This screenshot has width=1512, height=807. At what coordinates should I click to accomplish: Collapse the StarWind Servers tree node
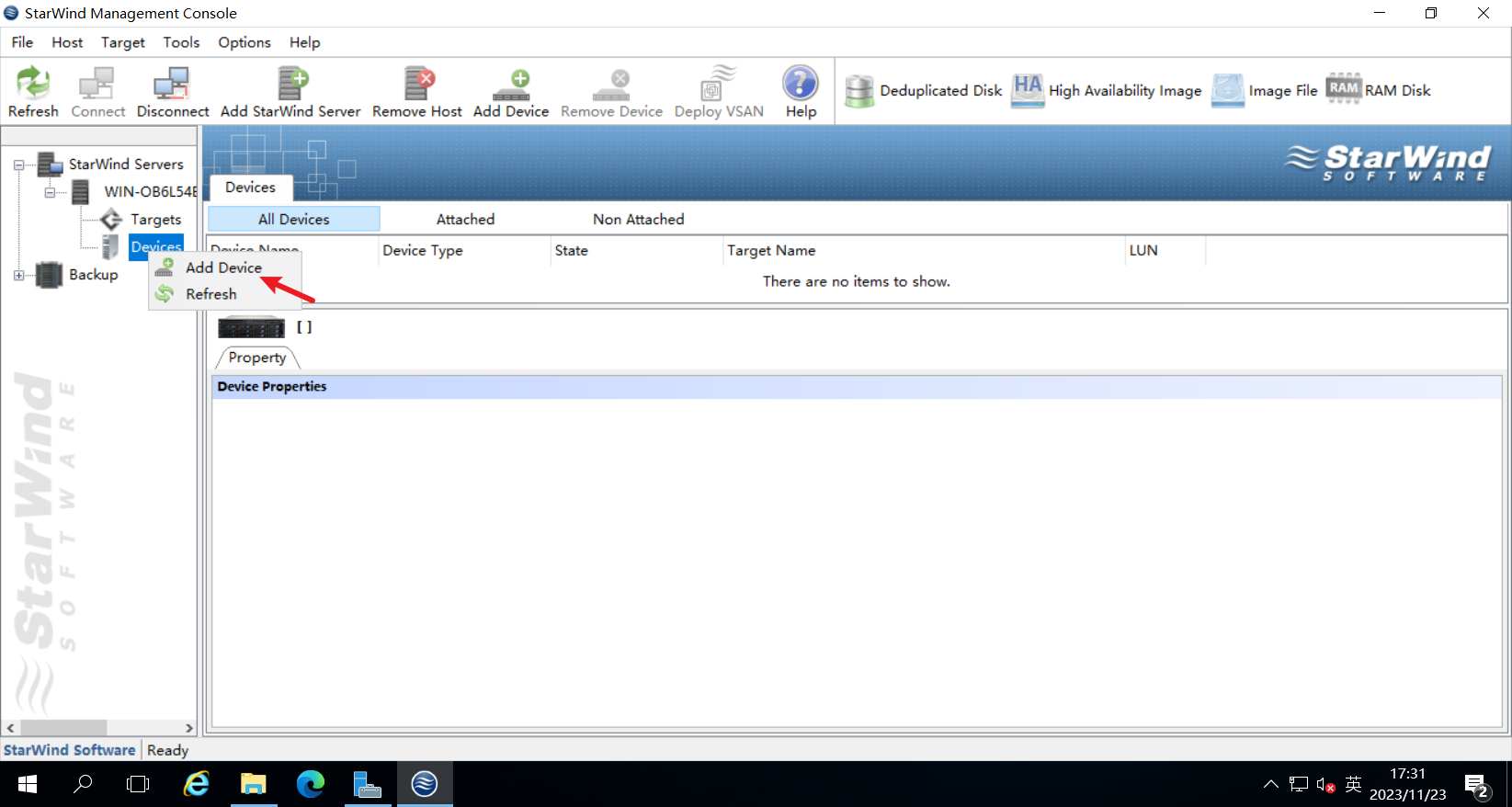18,165
